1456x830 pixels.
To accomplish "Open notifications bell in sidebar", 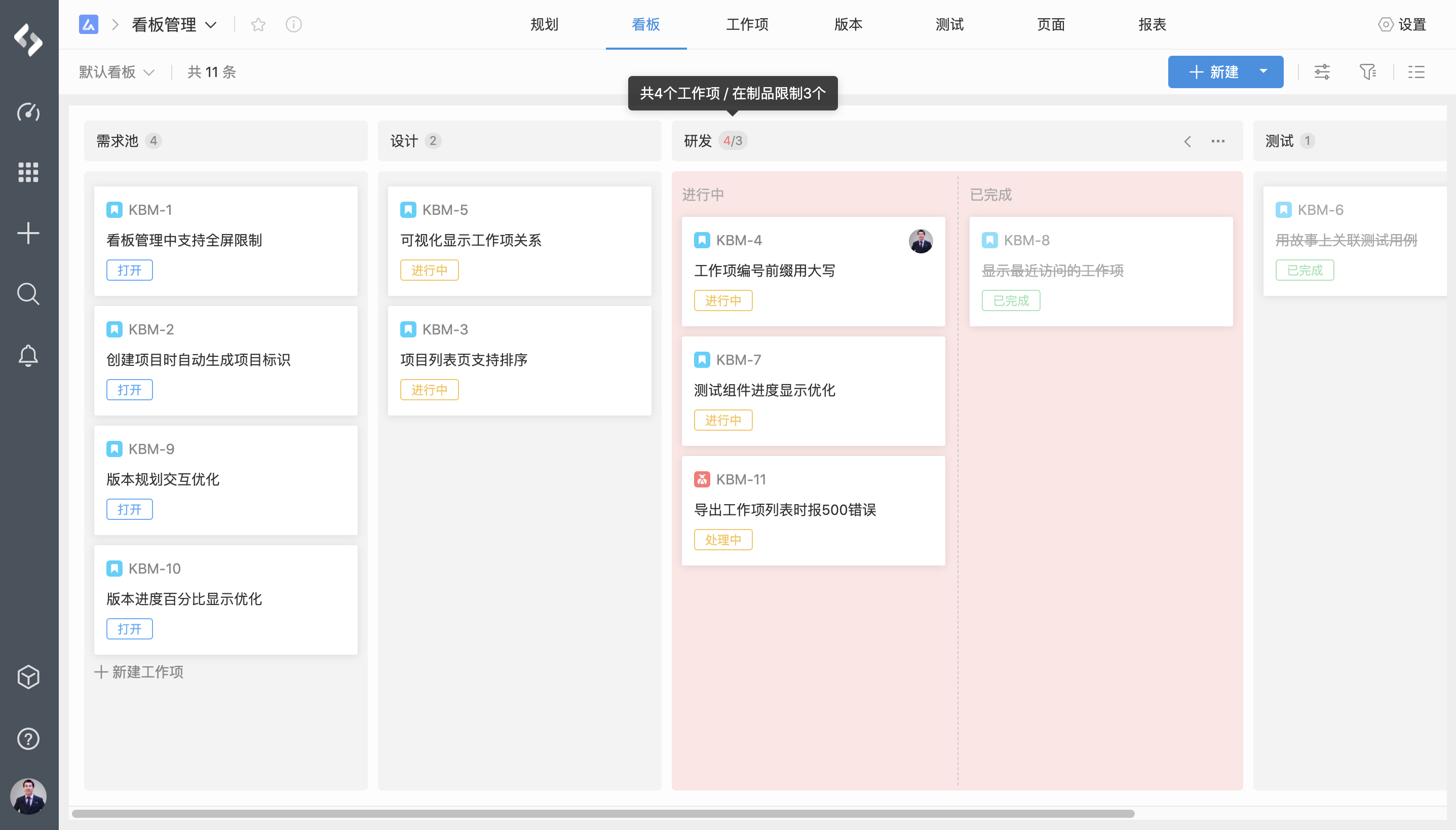I will pos(28,356).
